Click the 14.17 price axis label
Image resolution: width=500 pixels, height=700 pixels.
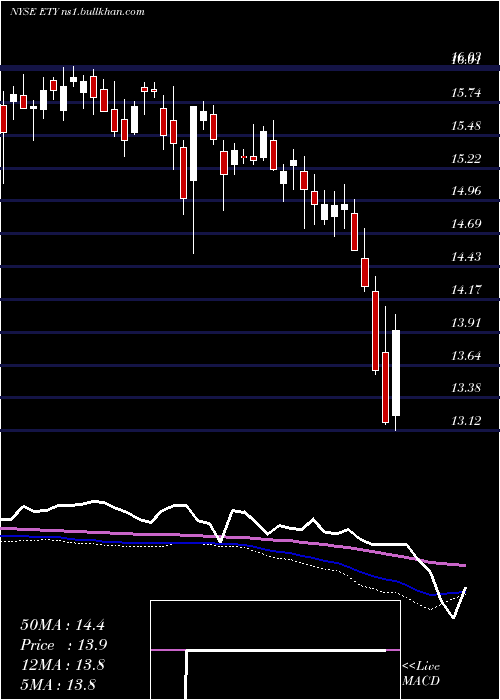(466, 290)
